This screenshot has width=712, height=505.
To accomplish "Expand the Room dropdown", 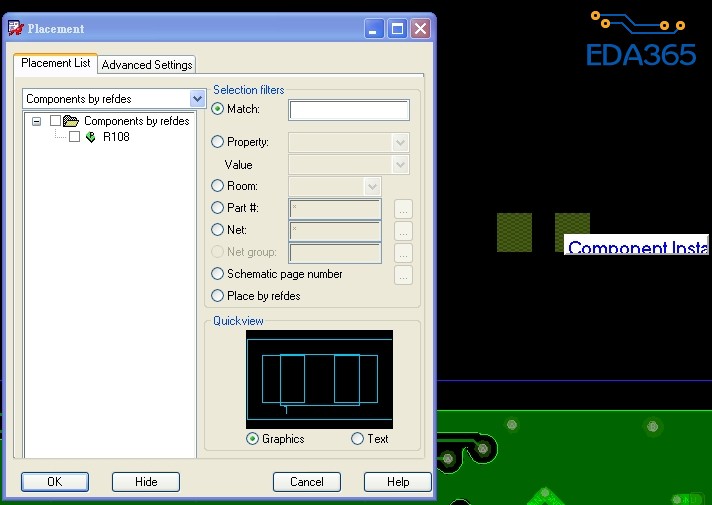I will (372, 186).
